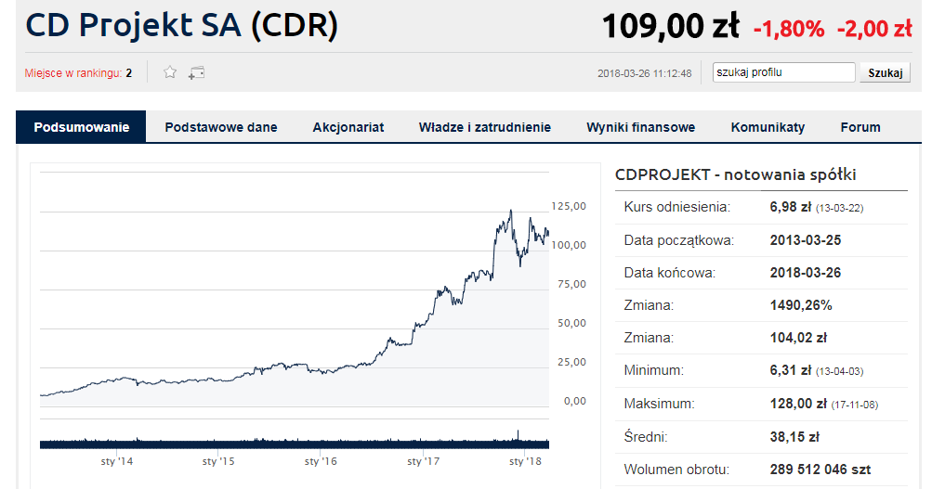Open the Podsumowanie tab
The height and width of the screenshot is (489, 945).
(x=81, y=127)
